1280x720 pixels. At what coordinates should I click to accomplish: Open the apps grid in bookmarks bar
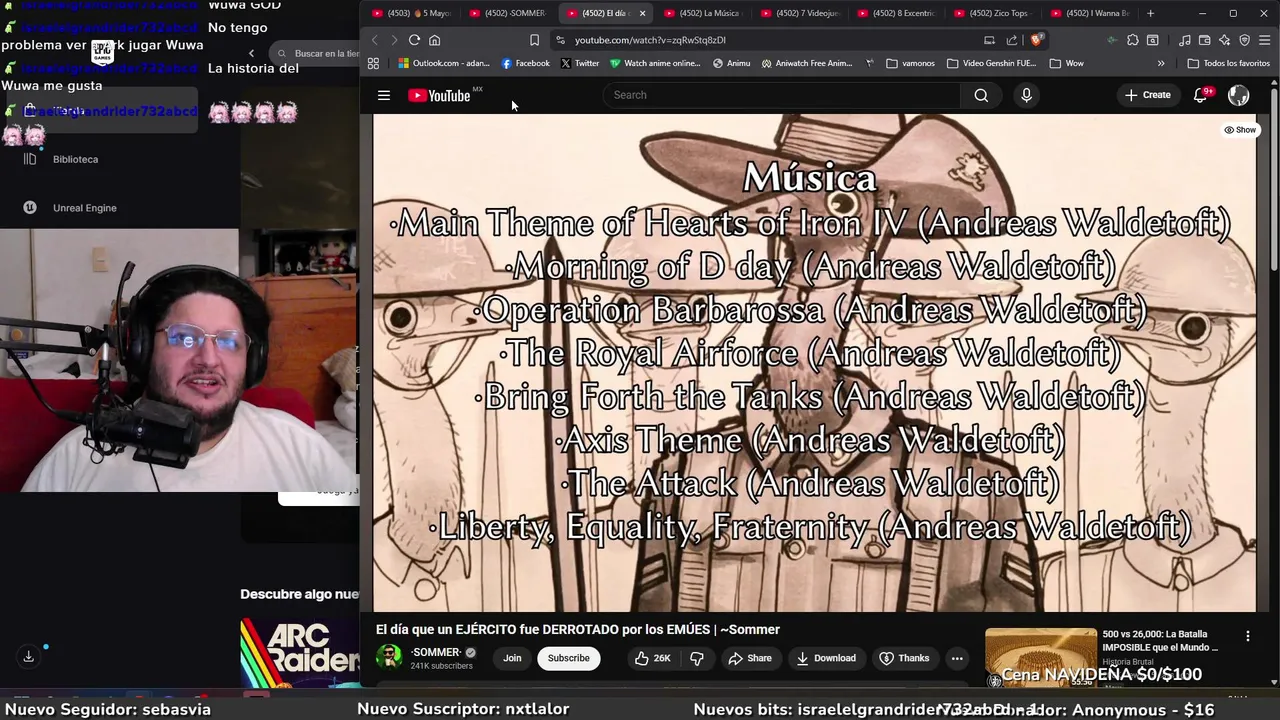click(x=373, y=63)
